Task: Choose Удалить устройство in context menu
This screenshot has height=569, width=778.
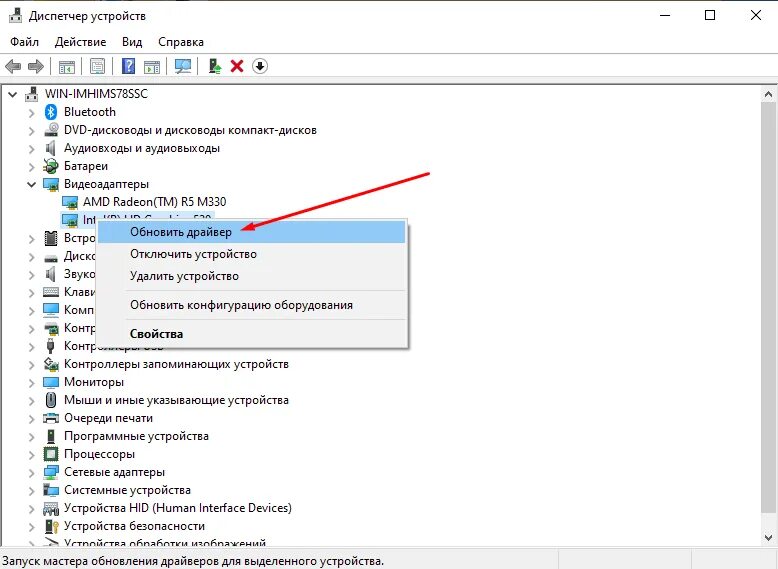Action: pos(252,276)
